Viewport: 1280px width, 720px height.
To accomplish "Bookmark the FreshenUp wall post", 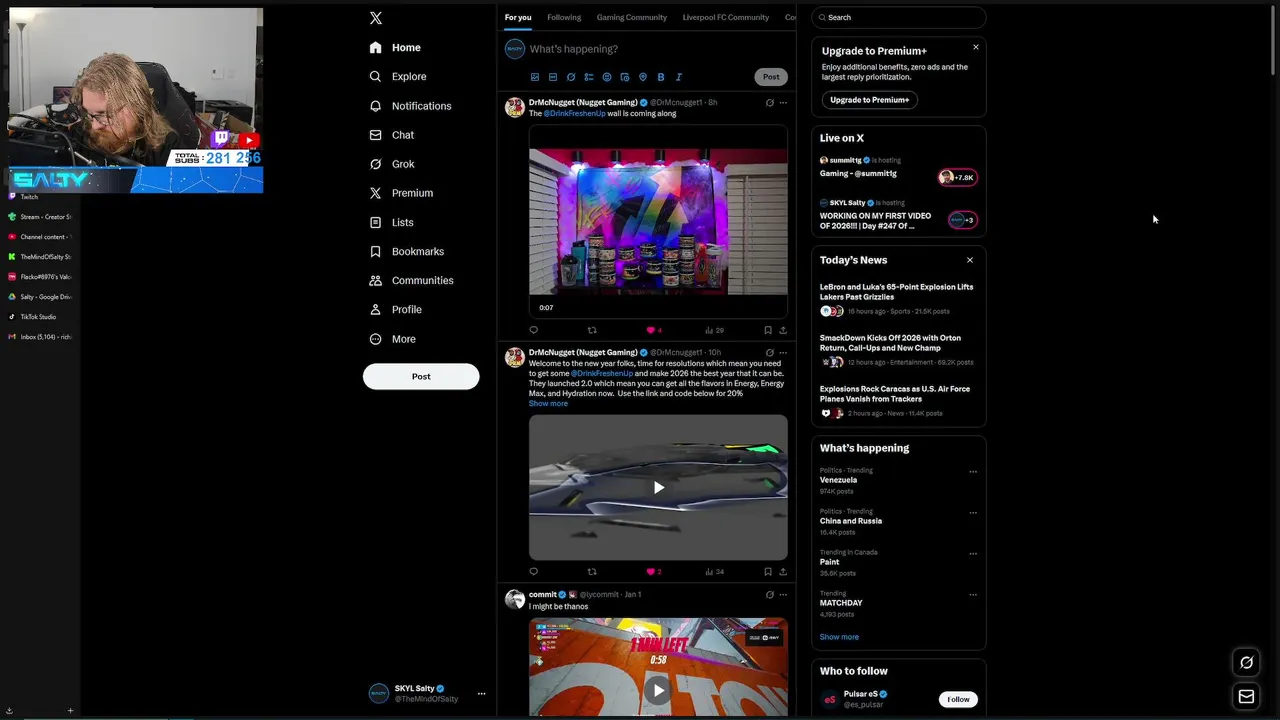I will point(767,330).
